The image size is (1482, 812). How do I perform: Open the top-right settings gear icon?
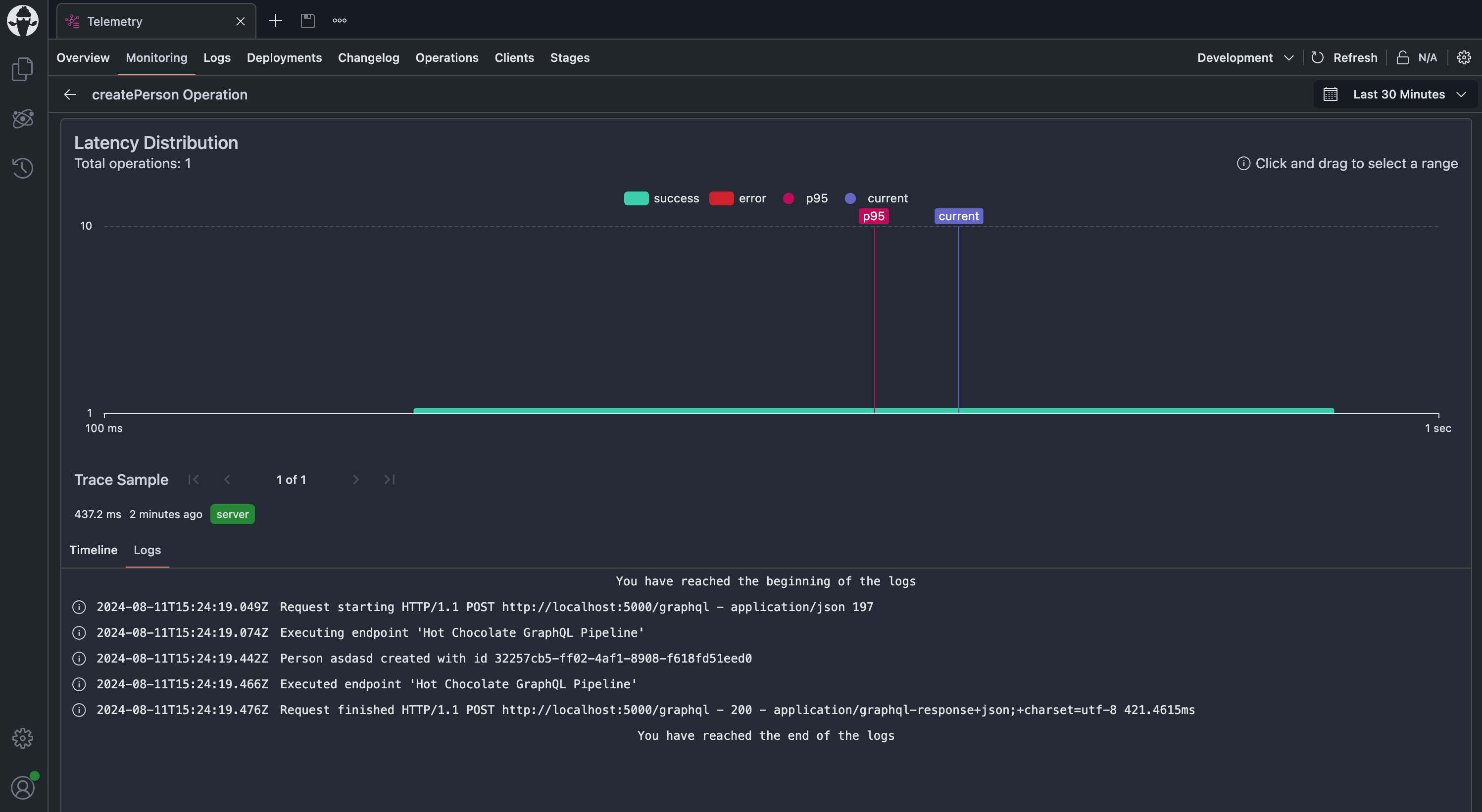[x=1464, y=57]
